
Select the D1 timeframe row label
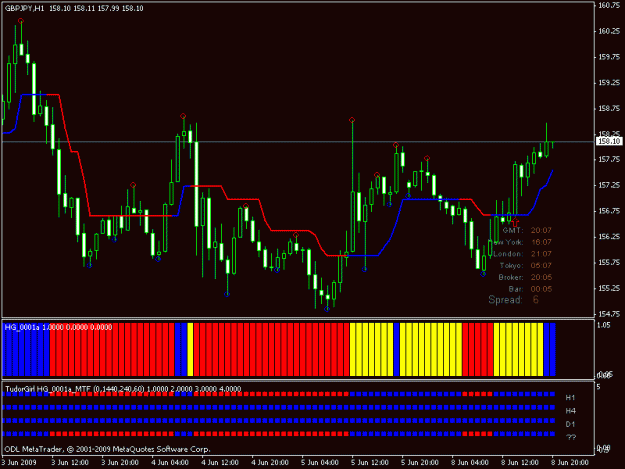(x=570, y=424)
